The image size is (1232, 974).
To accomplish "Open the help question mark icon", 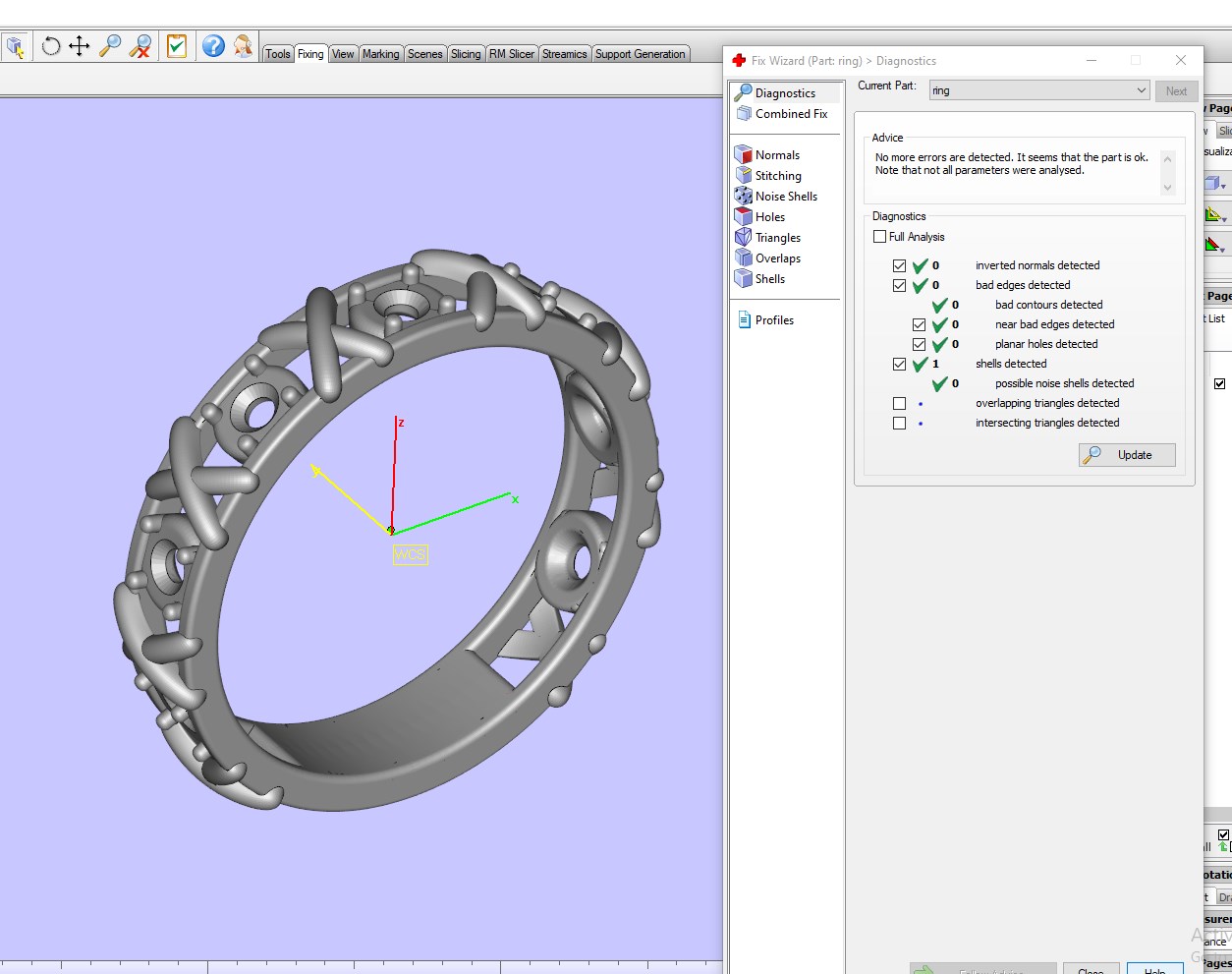I will 213,46.
